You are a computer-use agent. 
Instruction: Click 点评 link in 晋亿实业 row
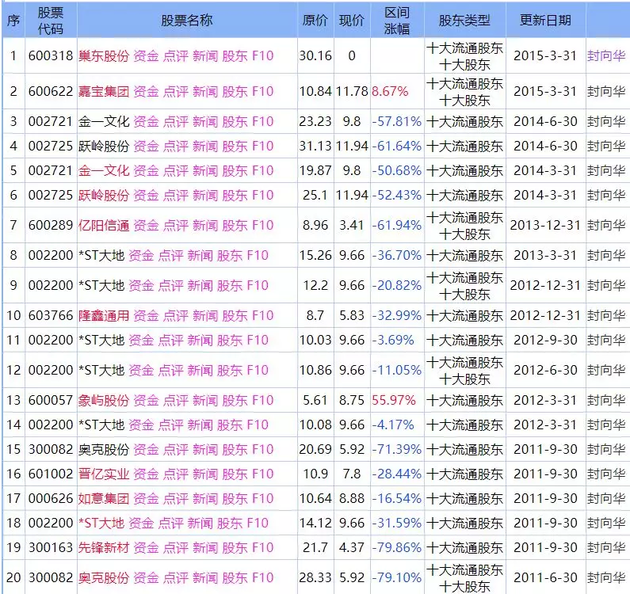[176, 474]
